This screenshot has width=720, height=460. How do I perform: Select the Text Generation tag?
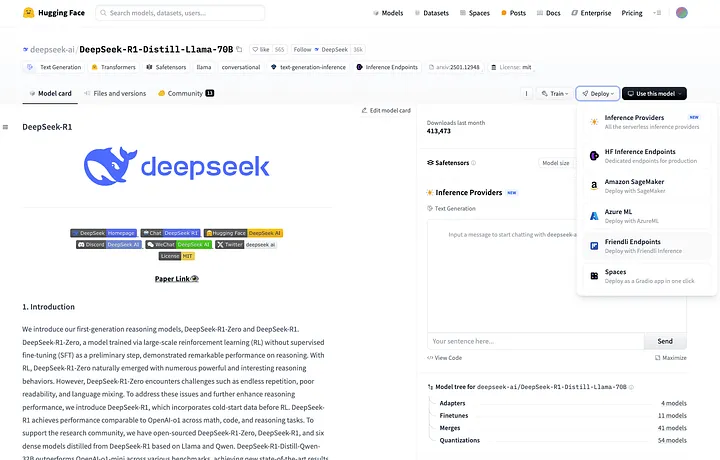click(54, 67)
